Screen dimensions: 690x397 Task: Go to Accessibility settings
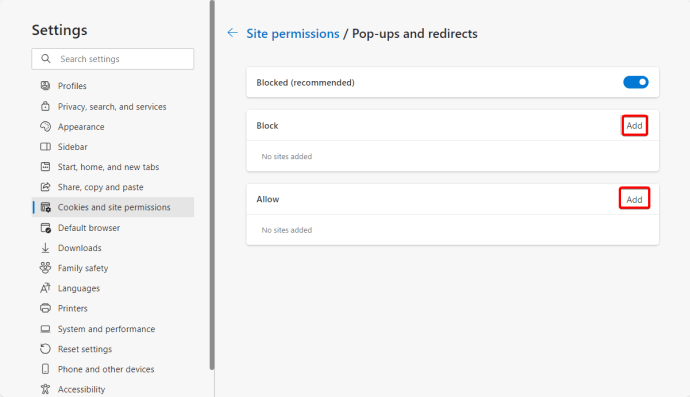[x=113, y=389]
